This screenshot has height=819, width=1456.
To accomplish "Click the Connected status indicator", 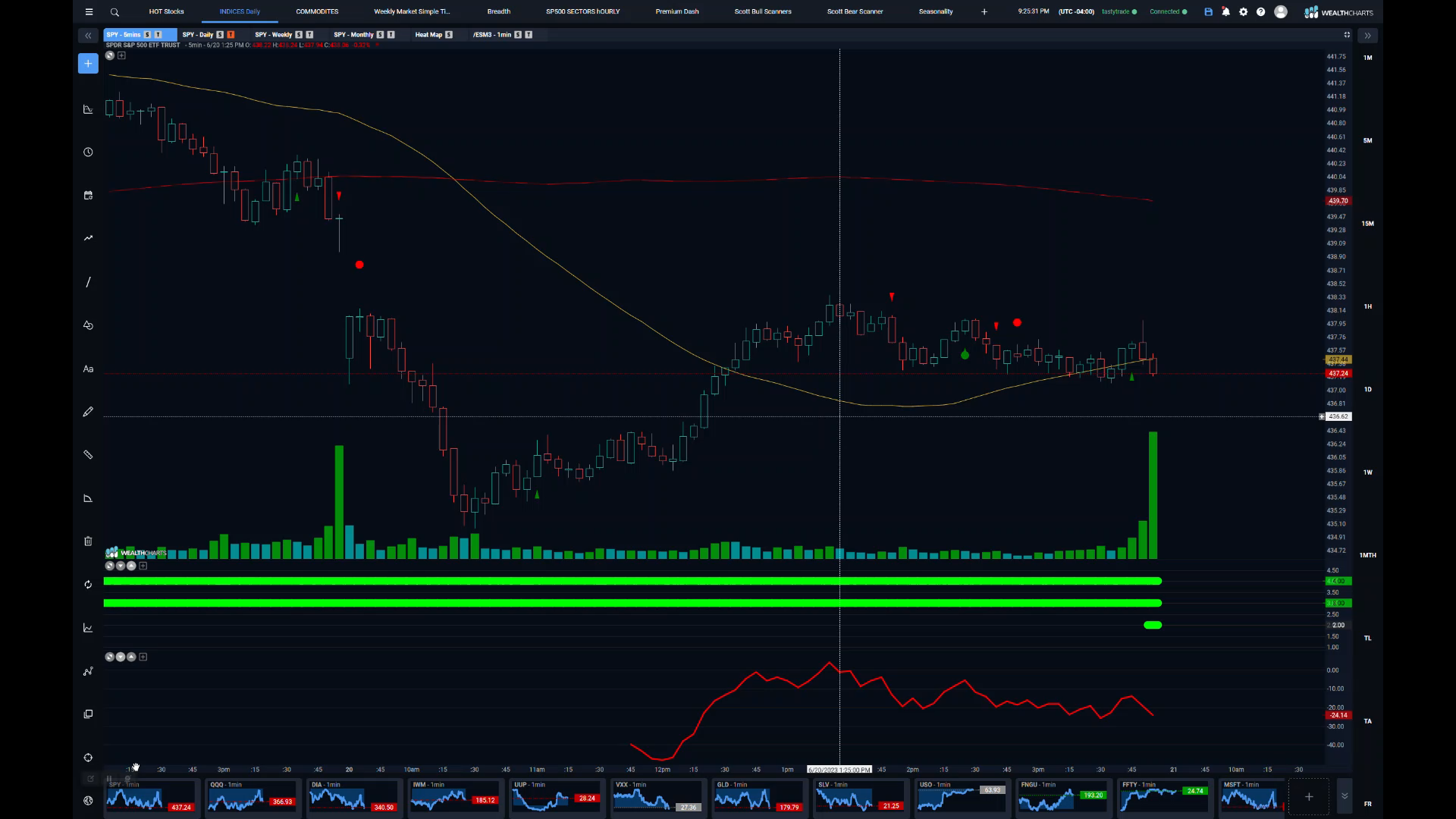I will [x=1168, y=12].
